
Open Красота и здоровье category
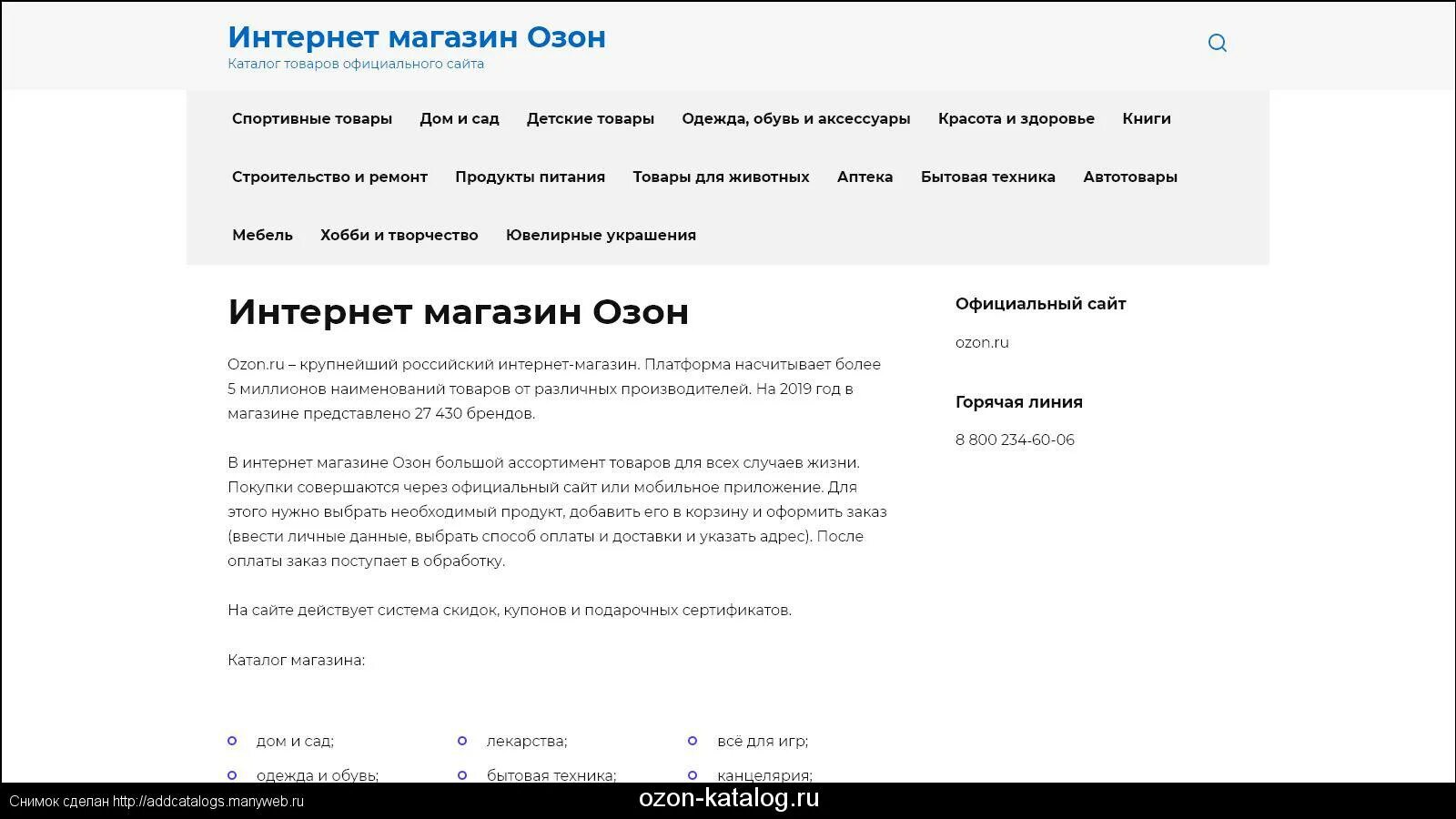point(1016,118)
